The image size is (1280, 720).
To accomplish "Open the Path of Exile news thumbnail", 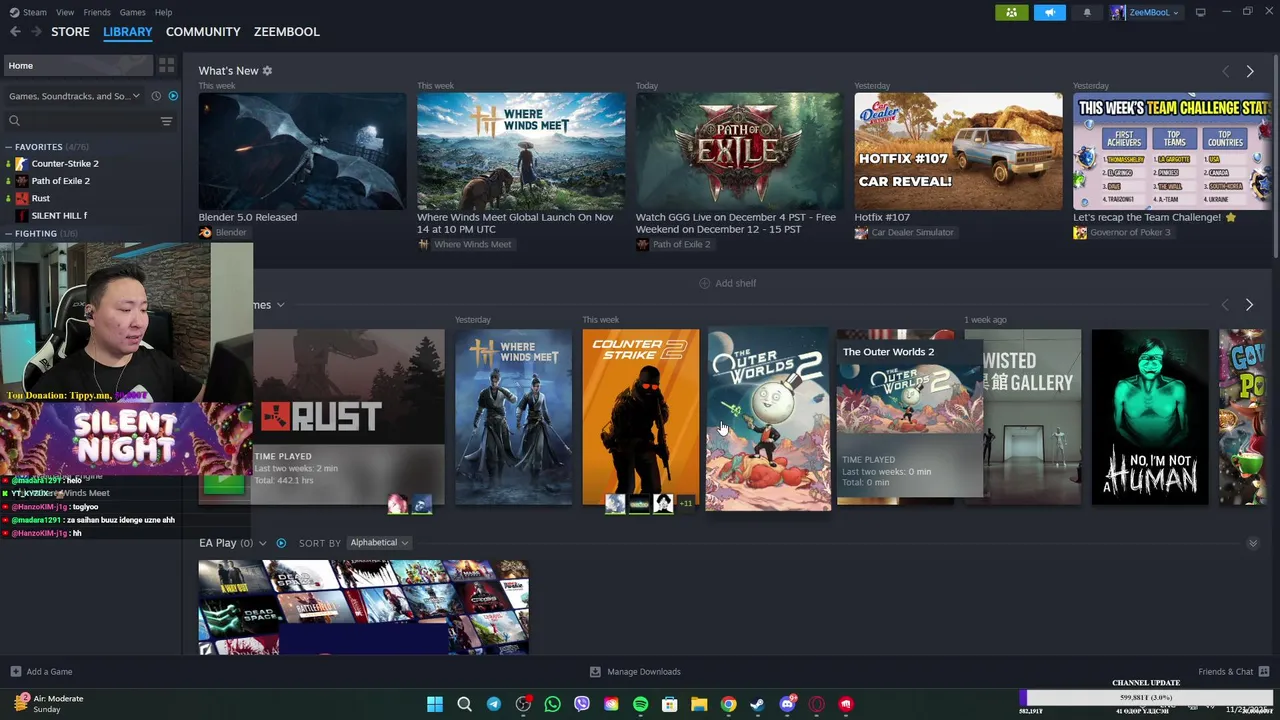I will (x=739, y=151).
